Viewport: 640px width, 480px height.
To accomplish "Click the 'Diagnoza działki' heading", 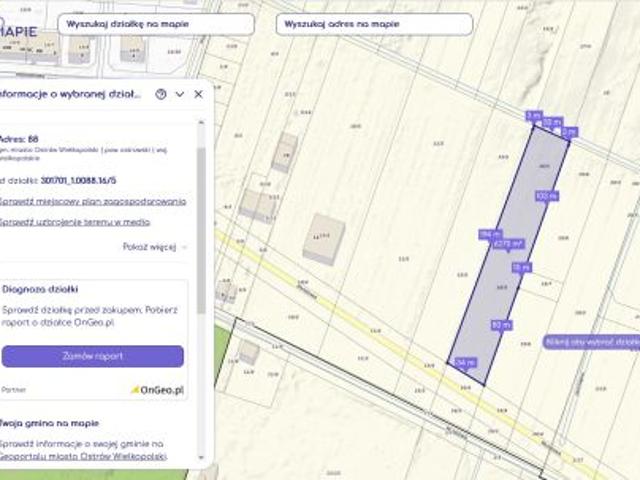I will pos(40,289).
